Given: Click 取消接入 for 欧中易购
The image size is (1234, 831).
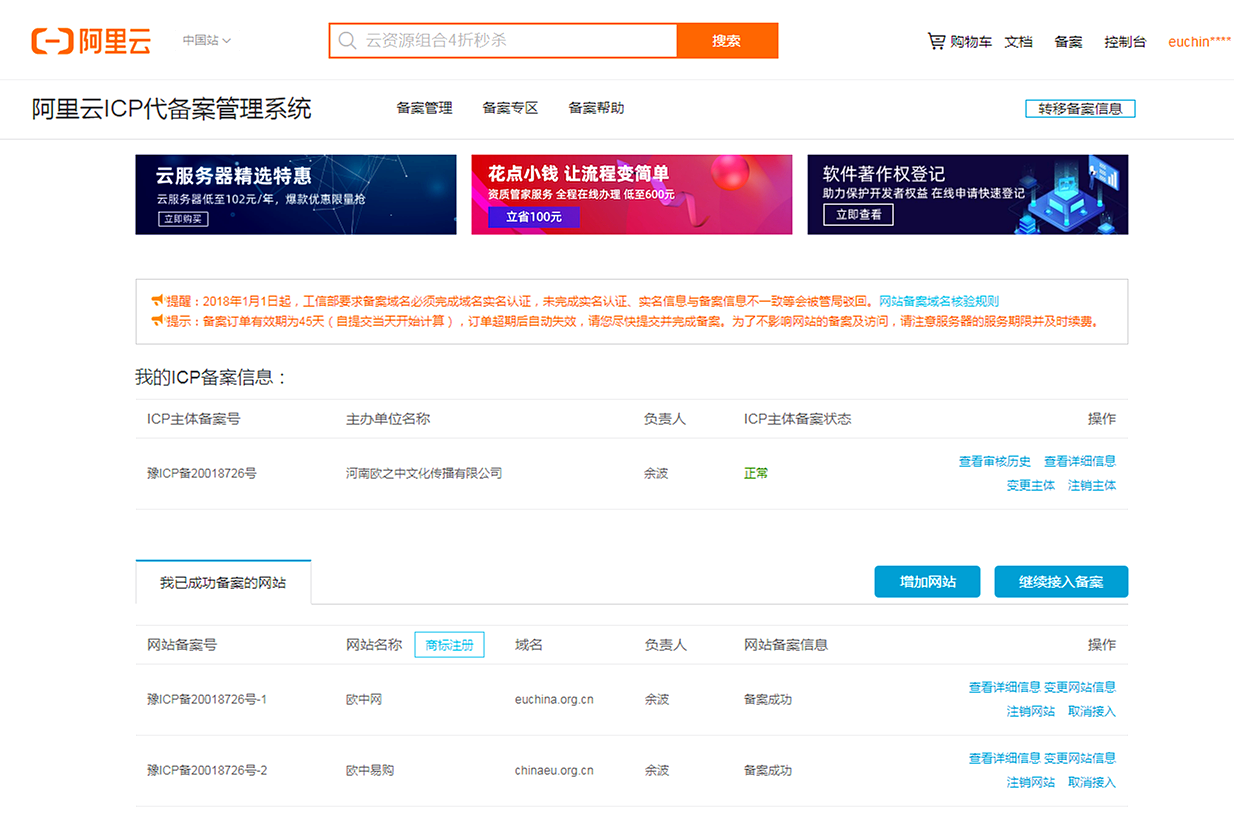Looking at the screenshot, I should tap(1092, 782).
